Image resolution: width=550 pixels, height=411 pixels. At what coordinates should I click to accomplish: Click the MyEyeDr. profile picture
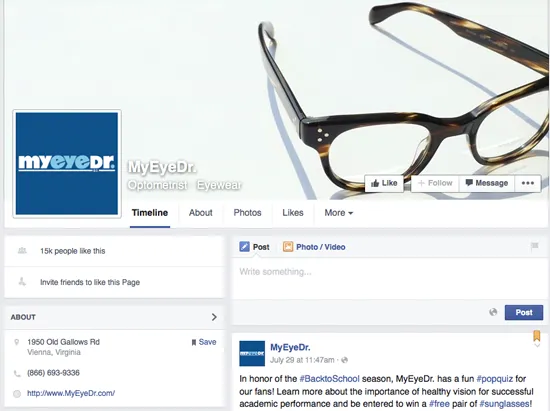67,163
